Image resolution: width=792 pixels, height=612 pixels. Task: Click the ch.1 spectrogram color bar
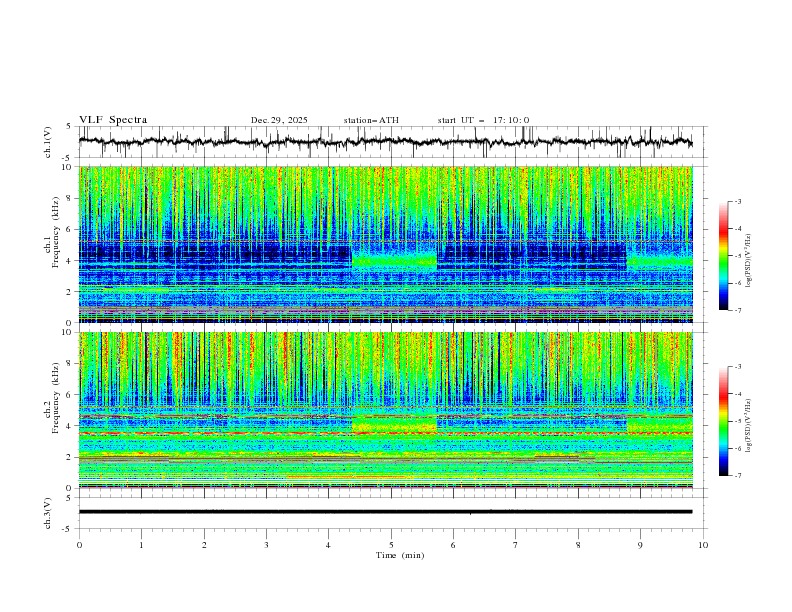[x=723, y=256]
